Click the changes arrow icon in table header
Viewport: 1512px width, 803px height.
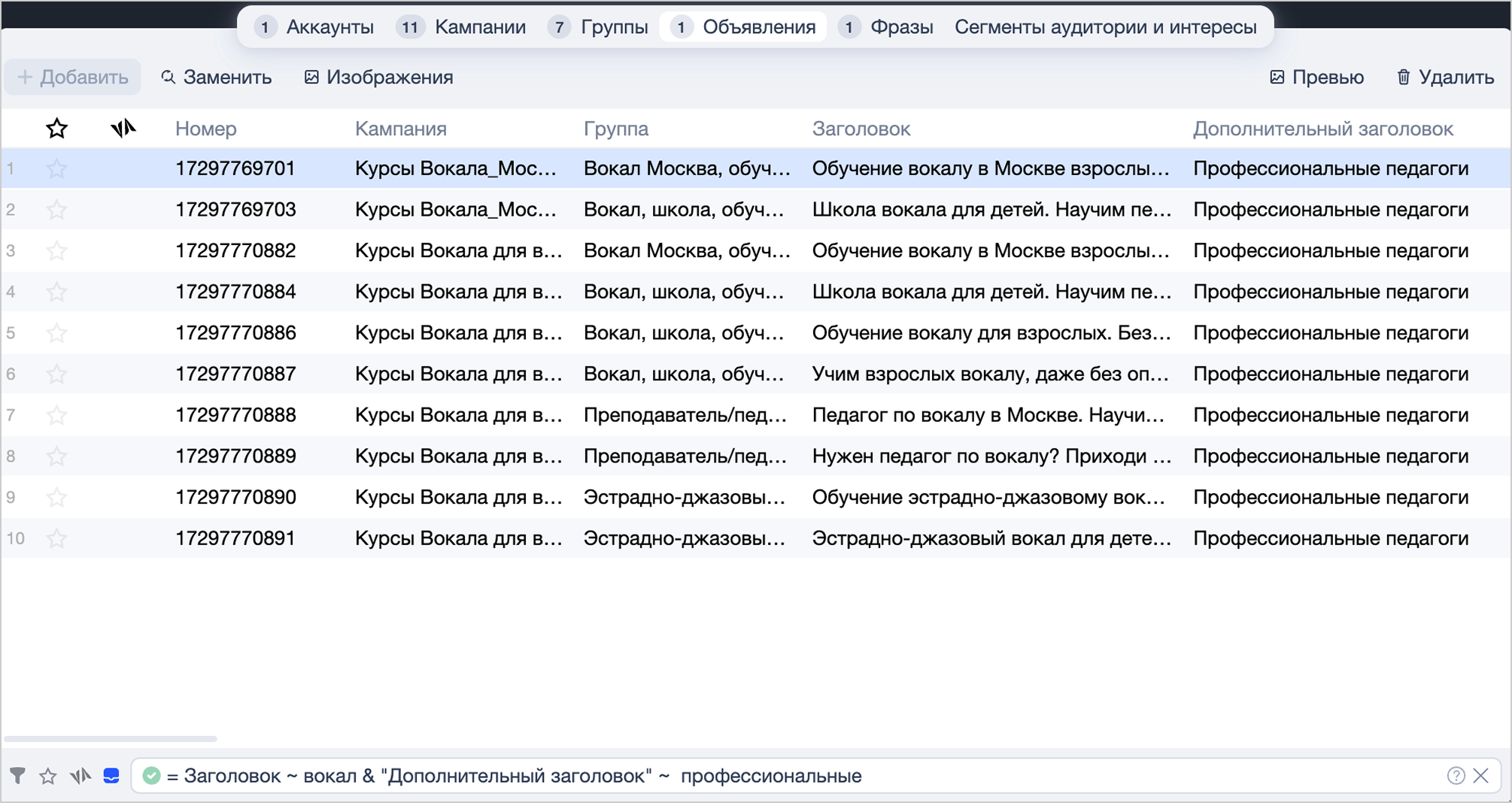(x=123, y=129)
